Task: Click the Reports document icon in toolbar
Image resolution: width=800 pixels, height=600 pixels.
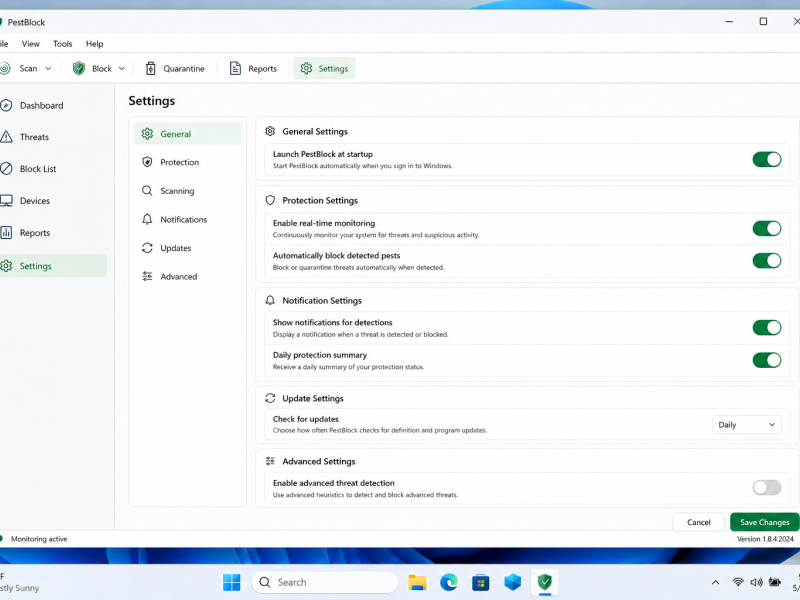Action: 235,68
